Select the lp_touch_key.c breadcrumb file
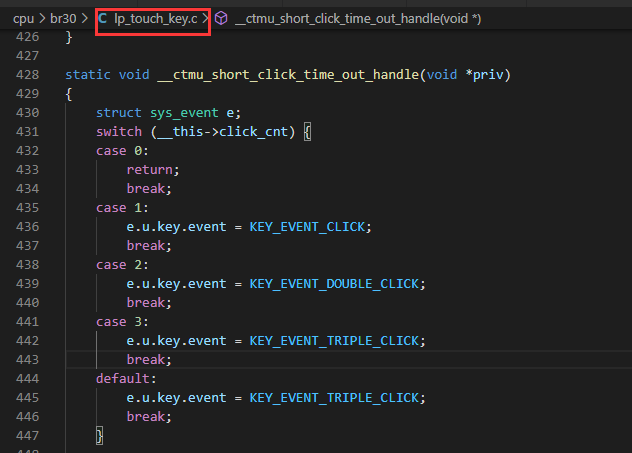632x453 pixels. click(156, 19)
